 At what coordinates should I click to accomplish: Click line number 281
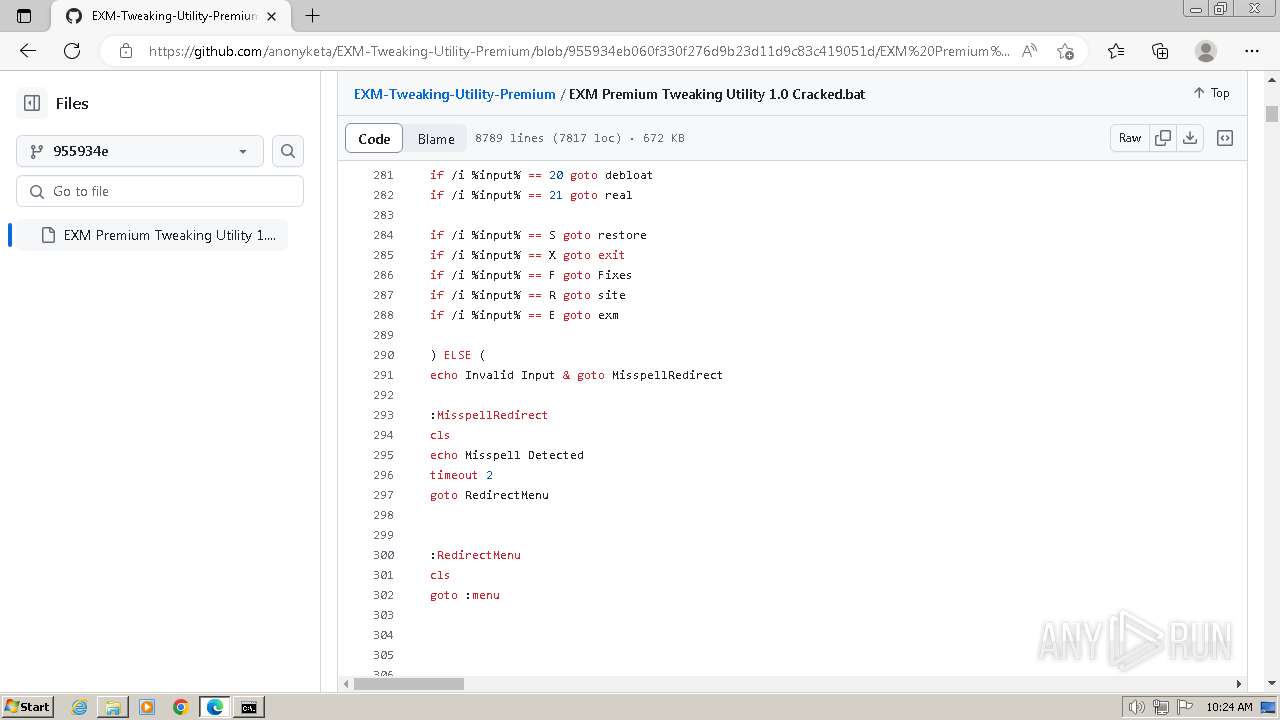point(383,175)
